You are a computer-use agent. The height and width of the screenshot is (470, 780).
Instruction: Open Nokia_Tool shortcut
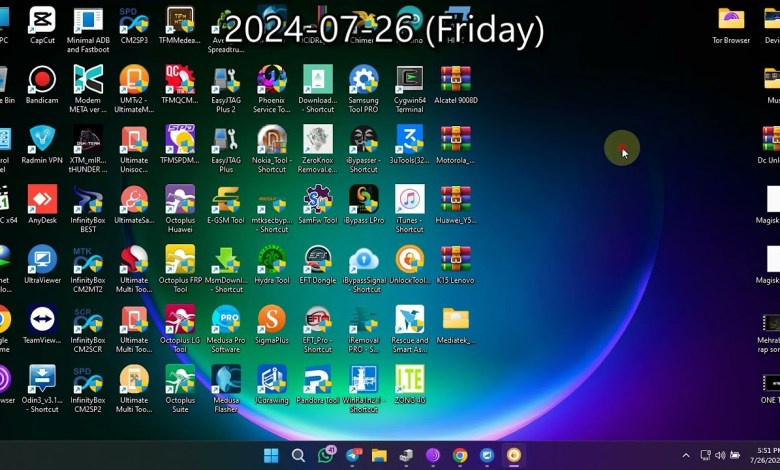272,139
